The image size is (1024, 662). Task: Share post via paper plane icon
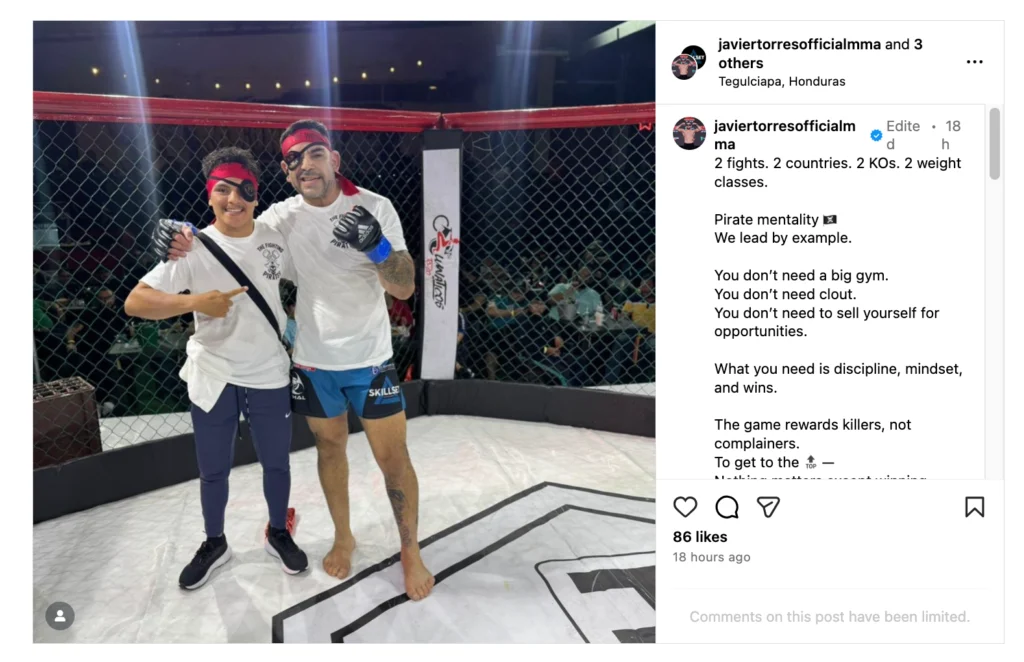click(768, 507)
